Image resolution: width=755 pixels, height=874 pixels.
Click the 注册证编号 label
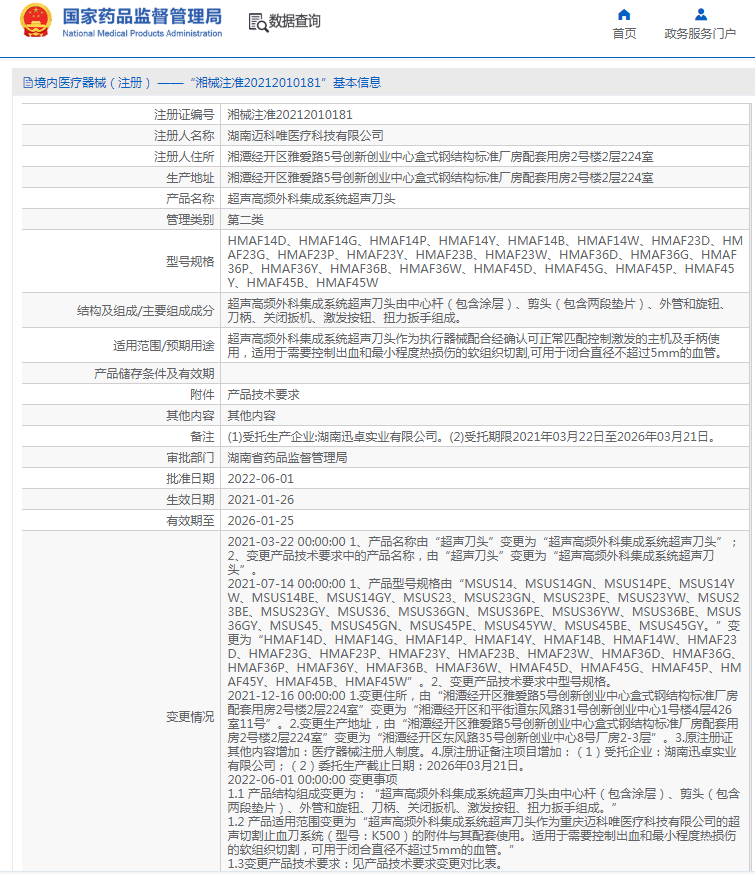(x=184, y=115)
